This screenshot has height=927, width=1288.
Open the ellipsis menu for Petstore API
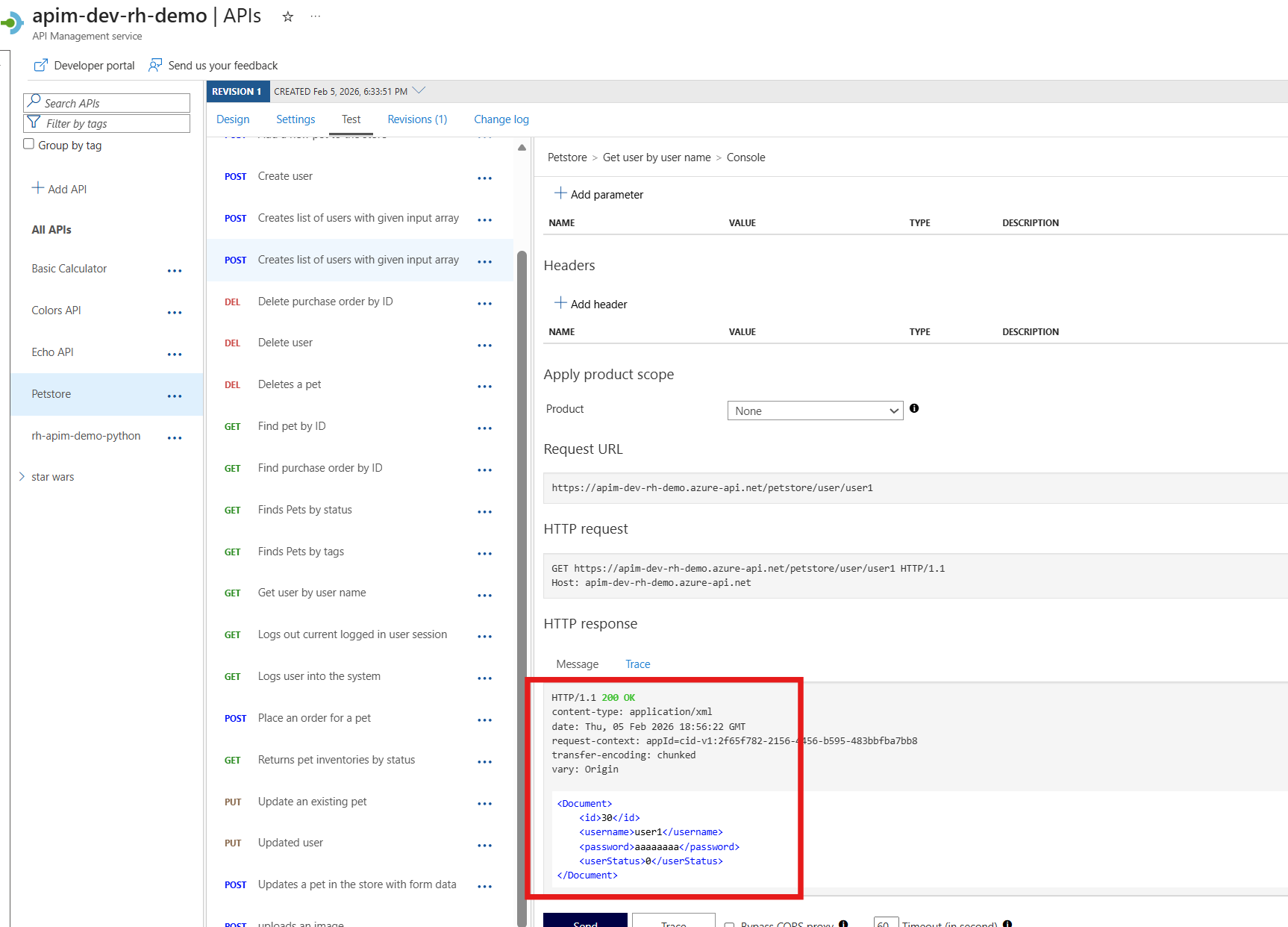click(175, 396)
